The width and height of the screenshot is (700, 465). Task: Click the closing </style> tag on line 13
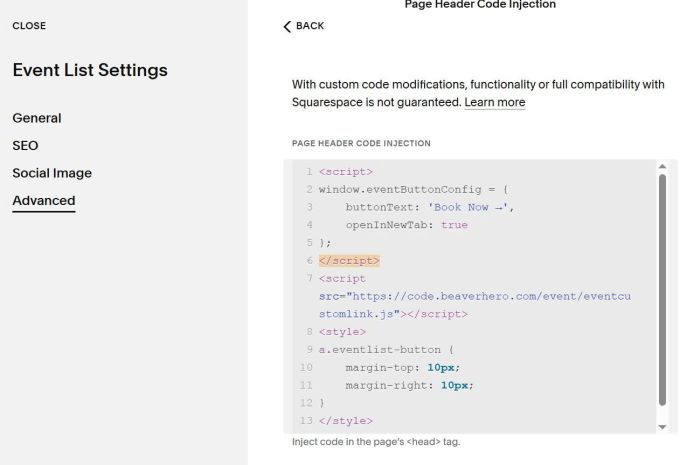(x=346, y=421)
